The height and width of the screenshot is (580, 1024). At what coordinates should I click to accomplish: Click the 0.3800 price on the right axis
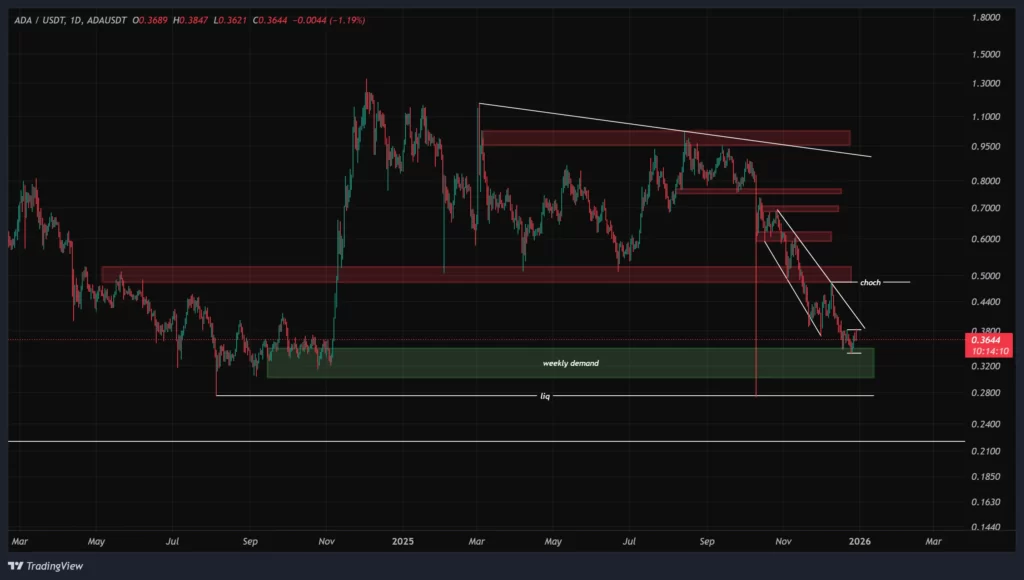click(x=984, y=331)
